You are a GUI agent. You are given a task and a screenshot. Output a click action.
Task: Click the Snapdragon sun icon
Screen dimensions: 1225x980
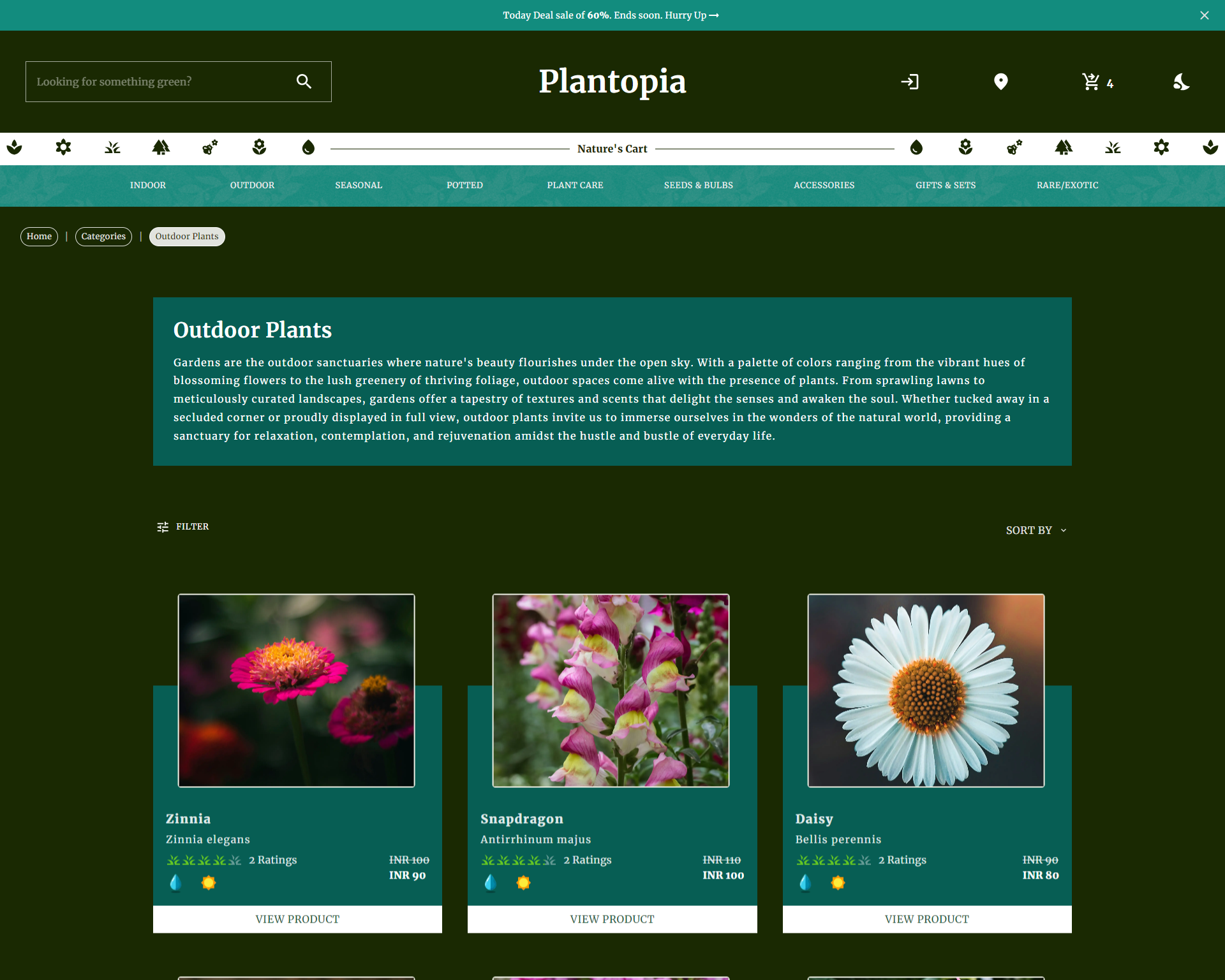pyautogui.click(x=523, y=883)
